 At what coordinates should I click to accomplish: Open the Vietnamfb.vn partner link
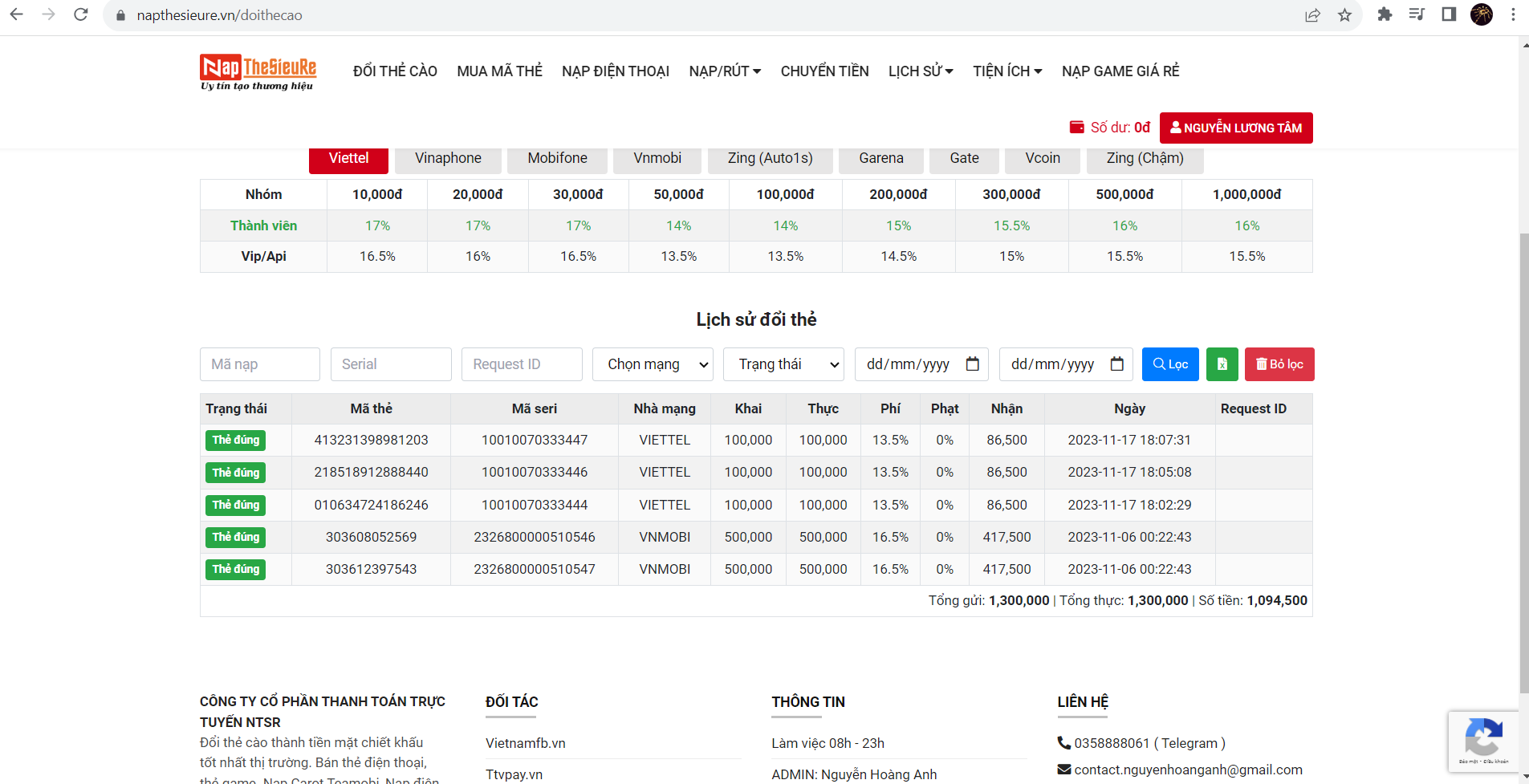pyautogui.click(x=526, y=743)
